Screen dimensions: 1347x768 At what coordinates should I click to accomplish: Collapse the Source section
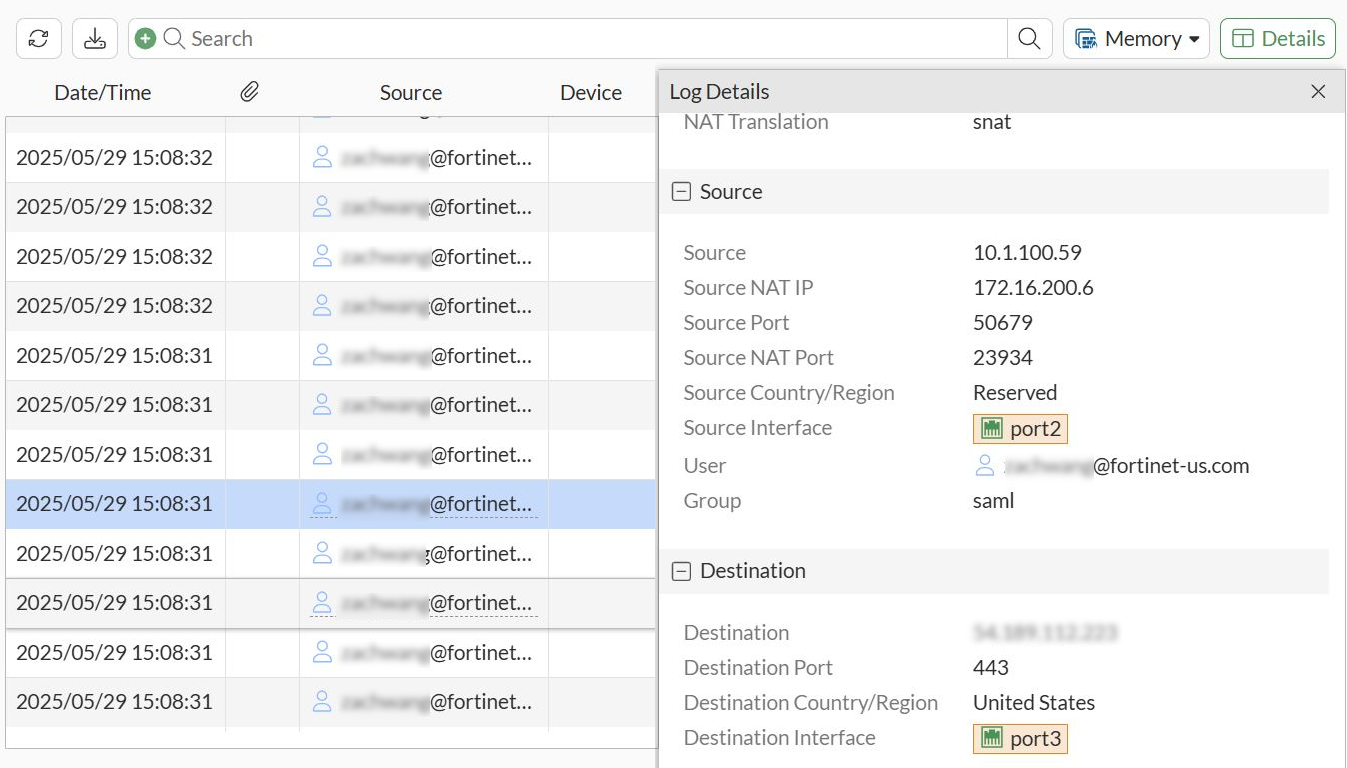(682, 192)
